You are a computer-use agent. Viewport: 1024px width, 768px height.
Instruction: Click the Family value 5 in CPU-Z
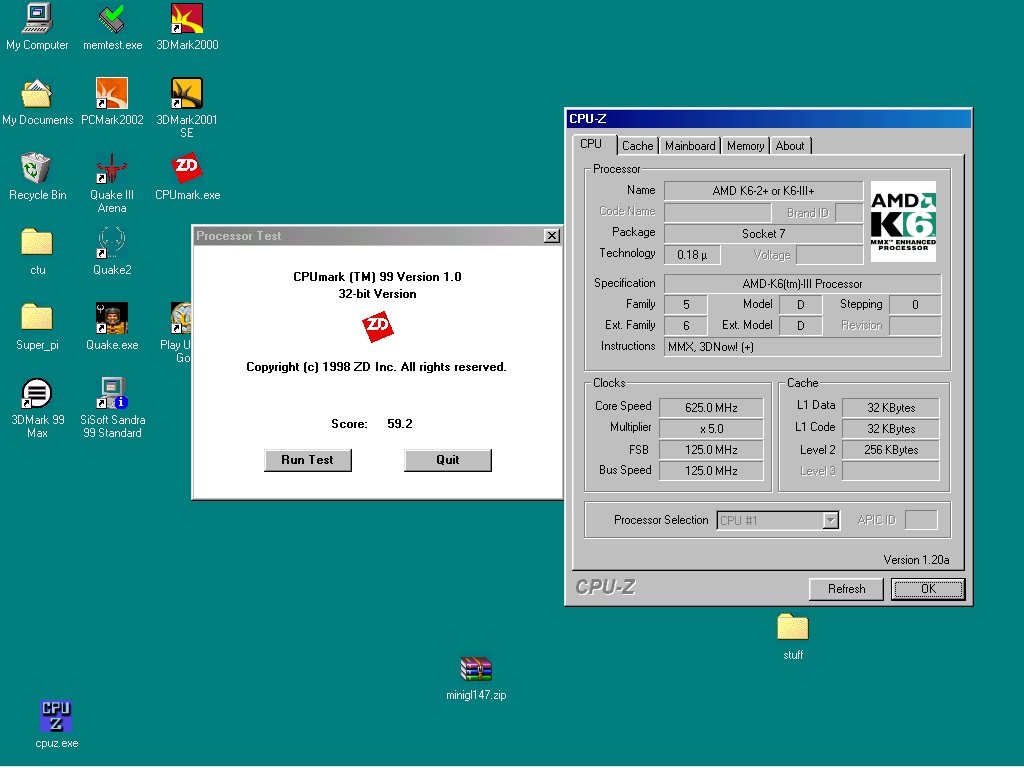coord(686,304)
